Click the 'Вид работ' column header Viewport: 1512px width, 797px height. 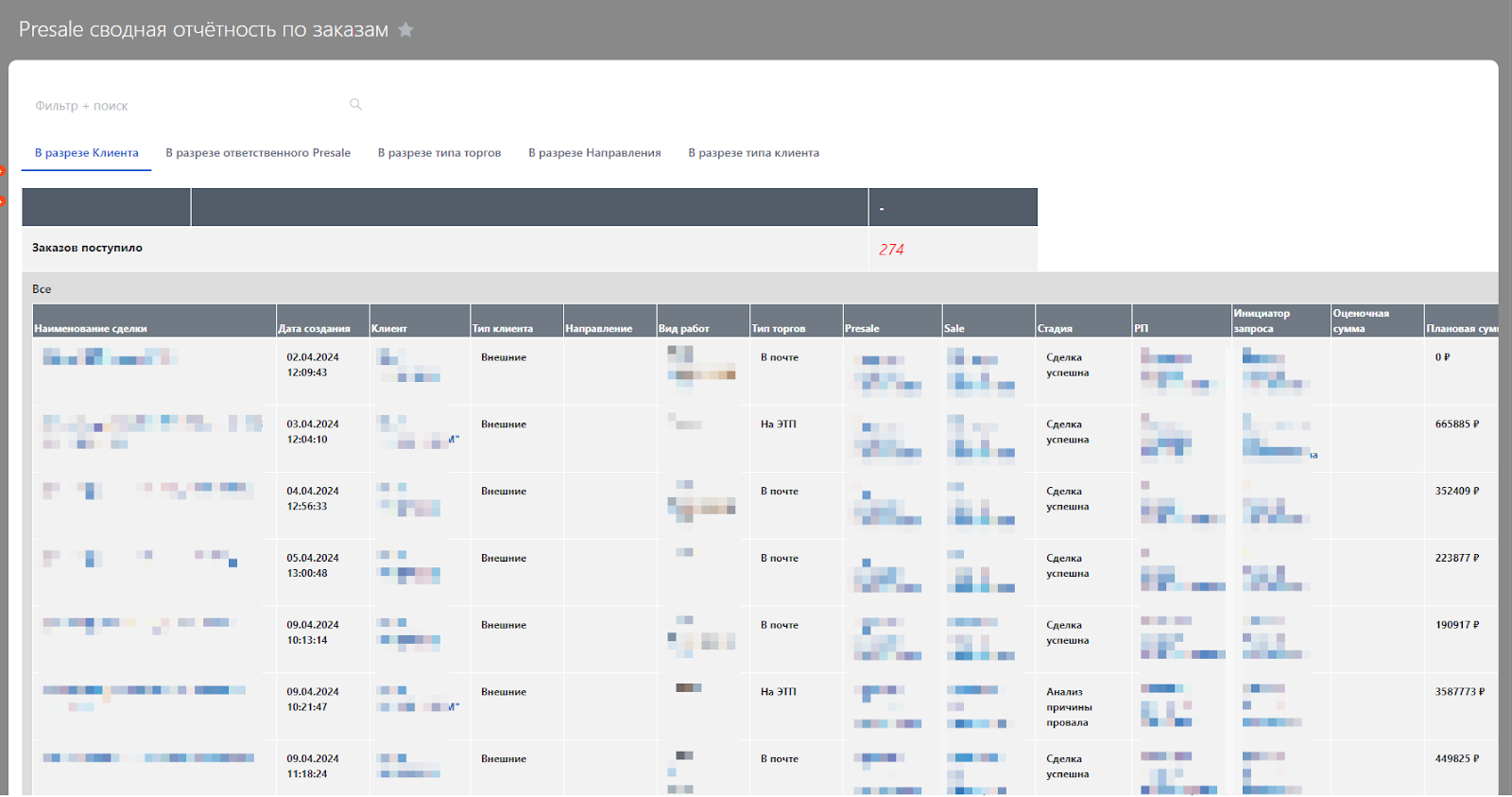(684, 329)
